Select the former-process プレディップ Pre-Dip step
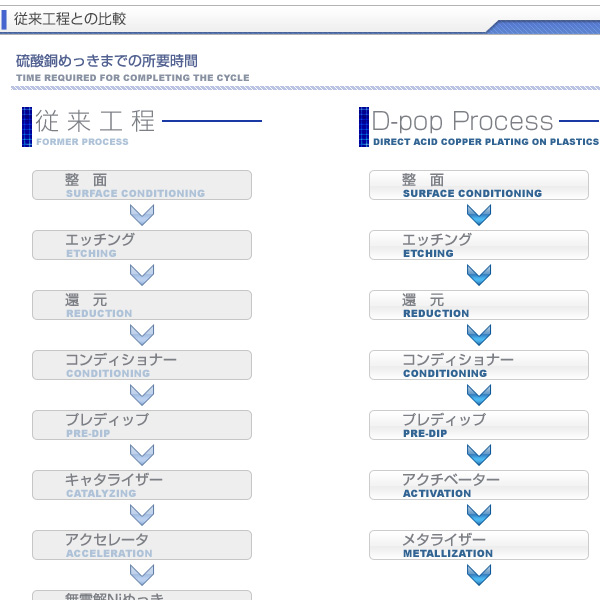 point(142,425)
